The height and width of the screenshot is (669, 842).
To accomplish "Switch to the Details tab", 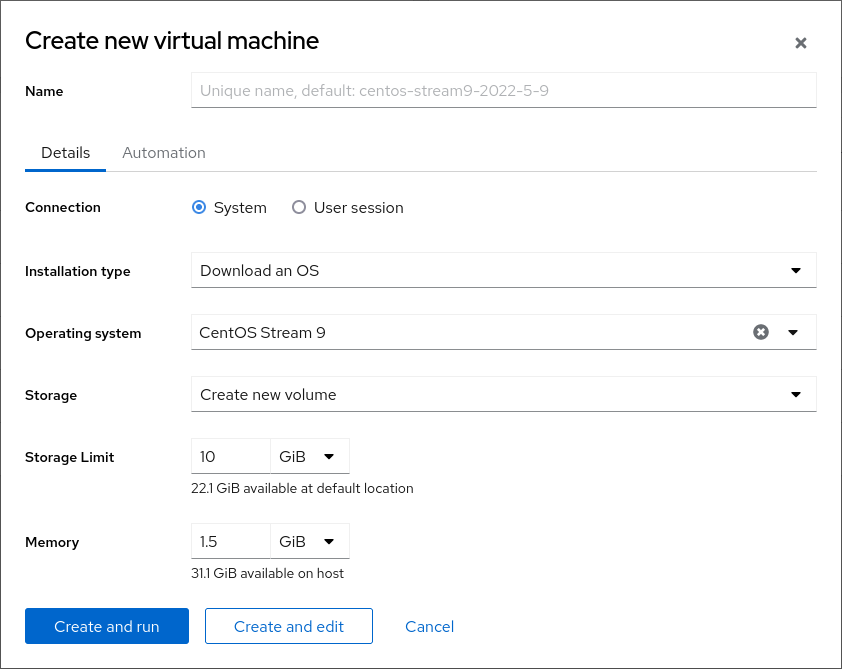I will (66, 153).
